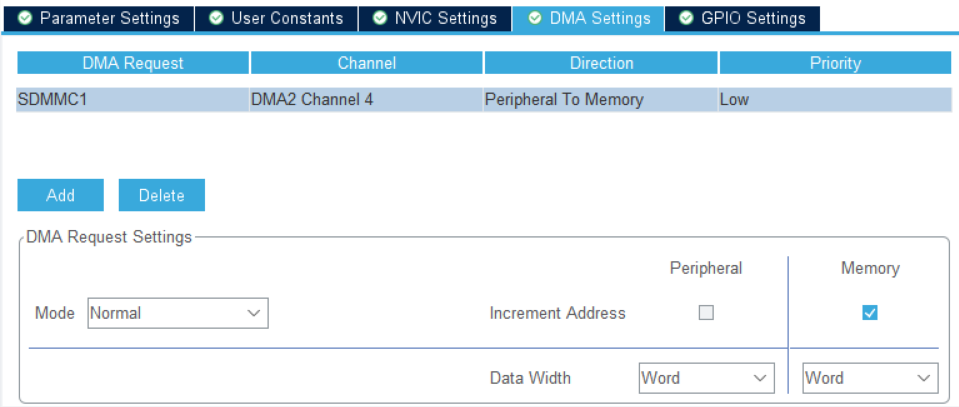Switch to the Parameter Settings tab
This screenshot has height=407, width=959.
coord(98,18)
